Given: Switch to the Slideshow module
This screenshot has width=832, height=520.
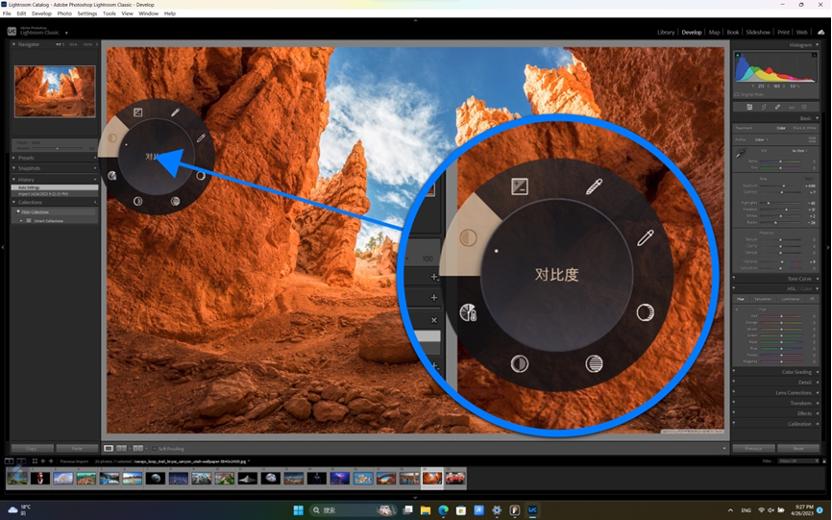Looking at the screenshot, I should tap(758, 32).
